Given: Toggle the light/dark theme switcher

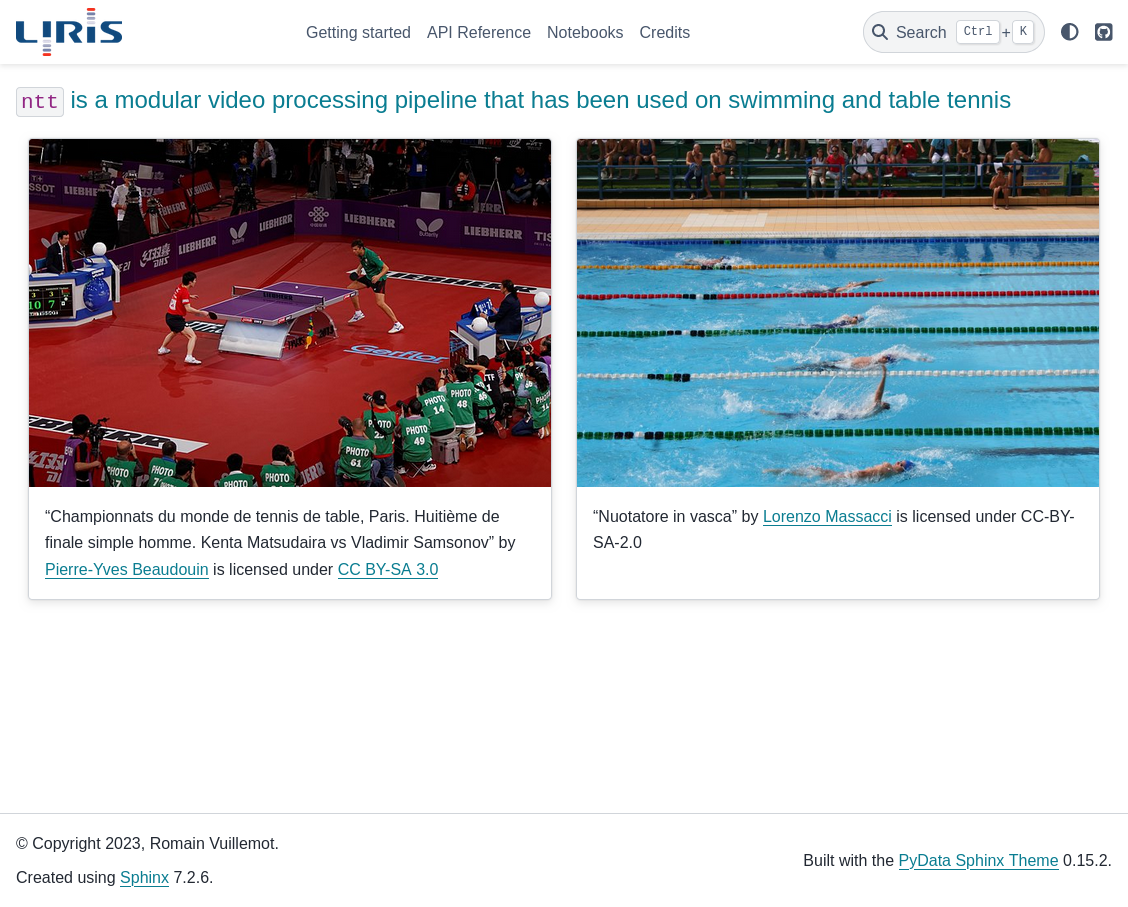Looking at the screenshot, I should [x=1070, y=32].
